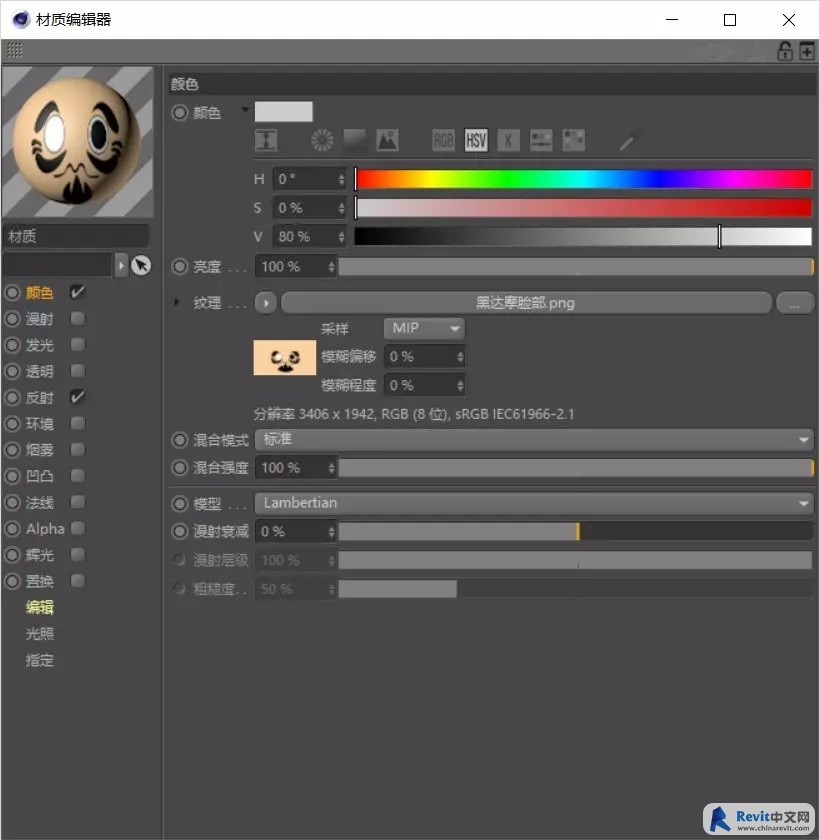Select the 辉光 channel label
The width and height of the screenshot is (820, 840).
click(40, 555)
